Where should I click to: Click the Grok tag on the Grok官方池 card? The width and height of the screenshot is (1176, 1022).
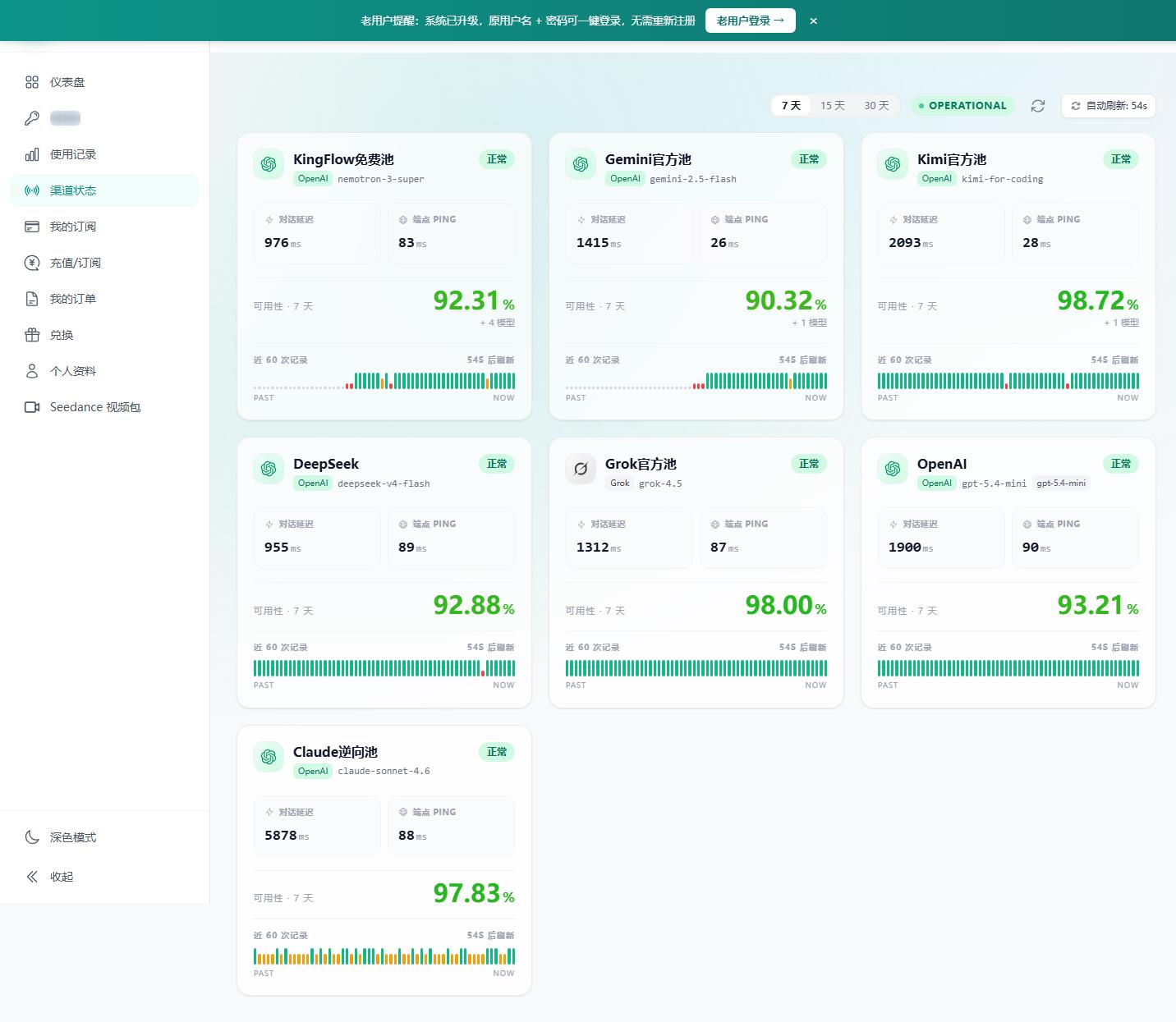620,484
